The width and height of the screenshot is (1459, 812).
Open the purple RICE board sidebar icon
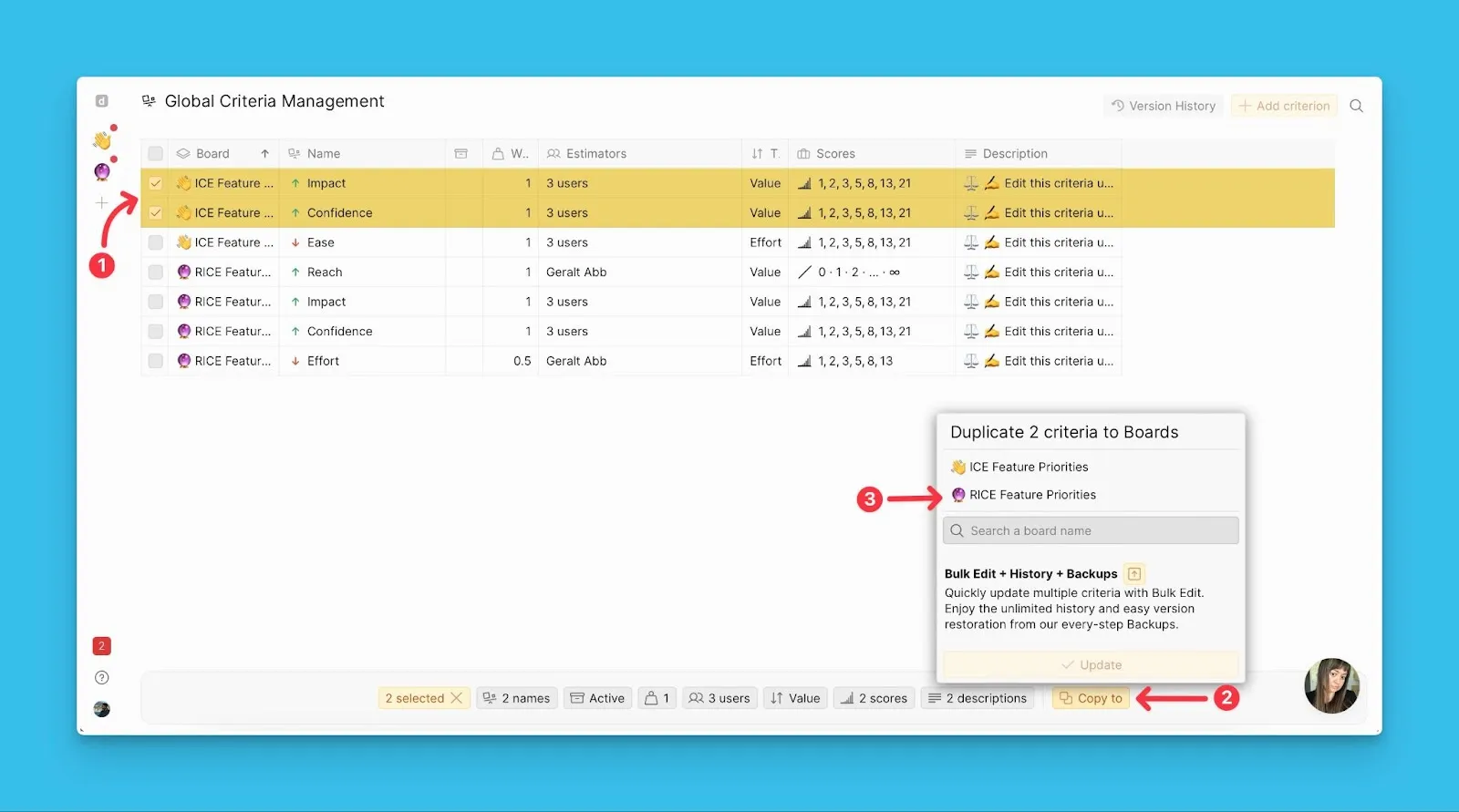tap(102, 172)
